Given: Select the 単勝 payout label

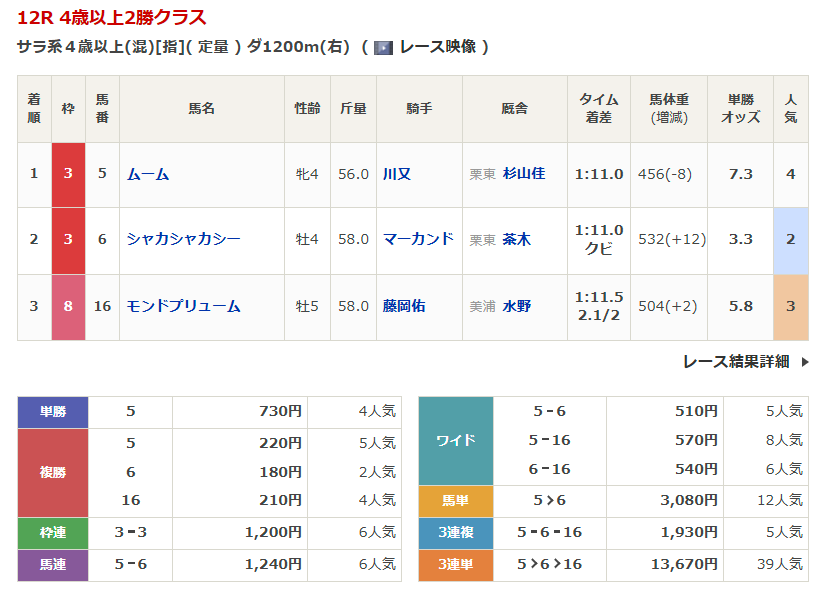Looking at the screenshot, I should click(x=53, y=411).
